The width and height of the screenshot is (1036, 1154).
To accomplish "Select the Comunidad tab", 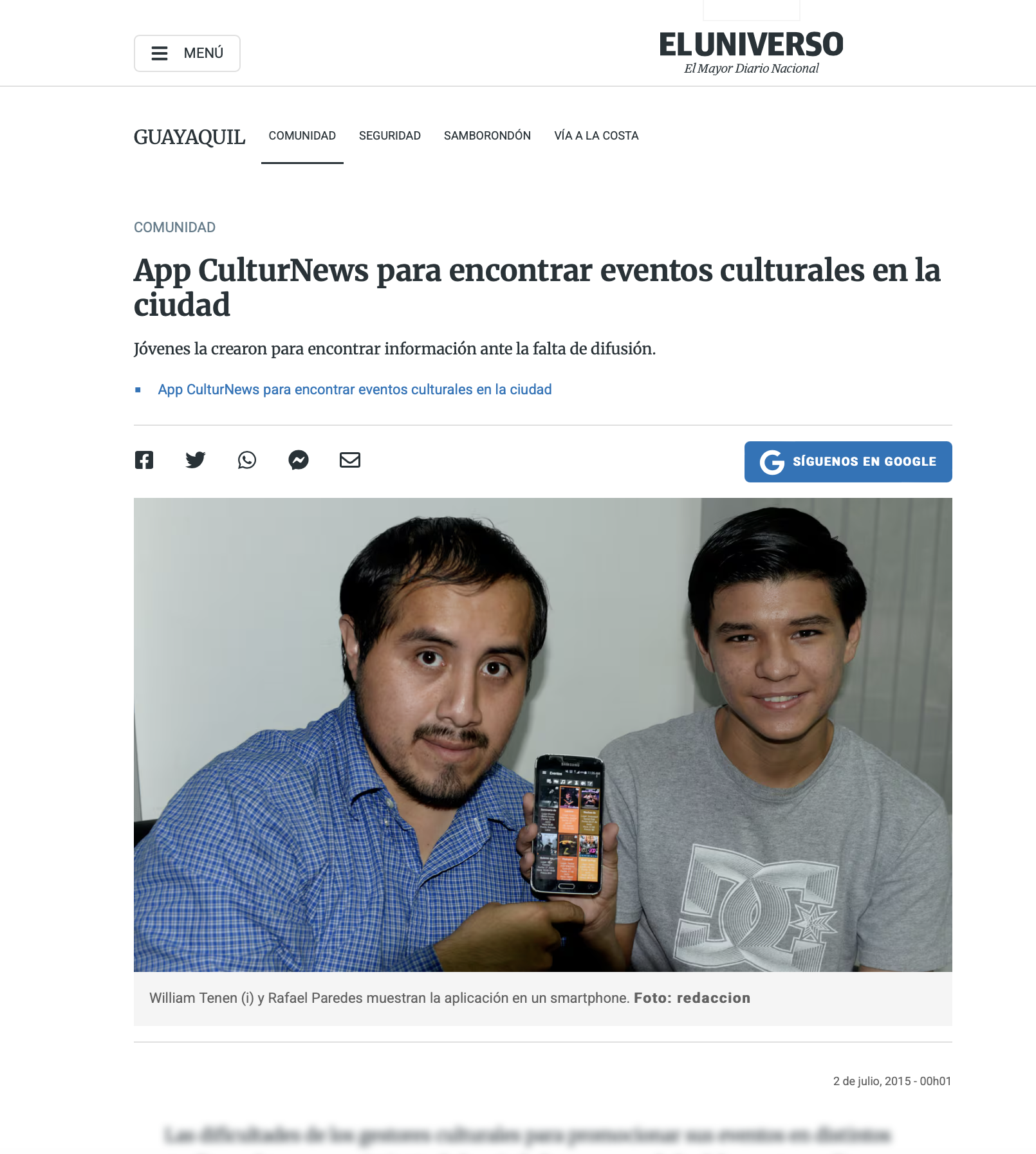I will click(302, 136).
